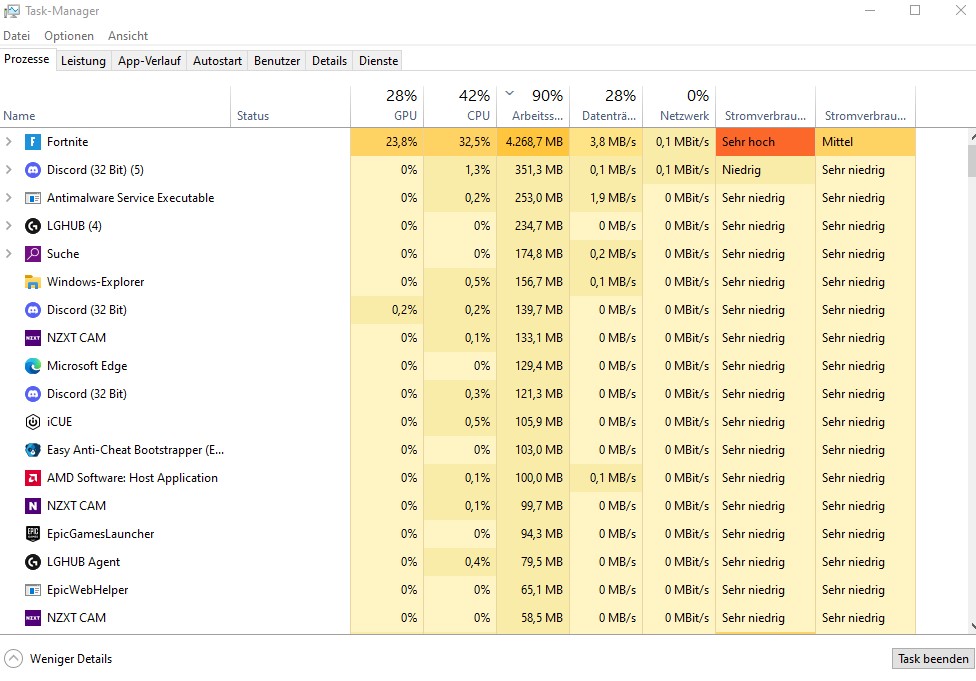Click the Weniger Details arrow icon
976x681 pixels.
click(13, 659)
